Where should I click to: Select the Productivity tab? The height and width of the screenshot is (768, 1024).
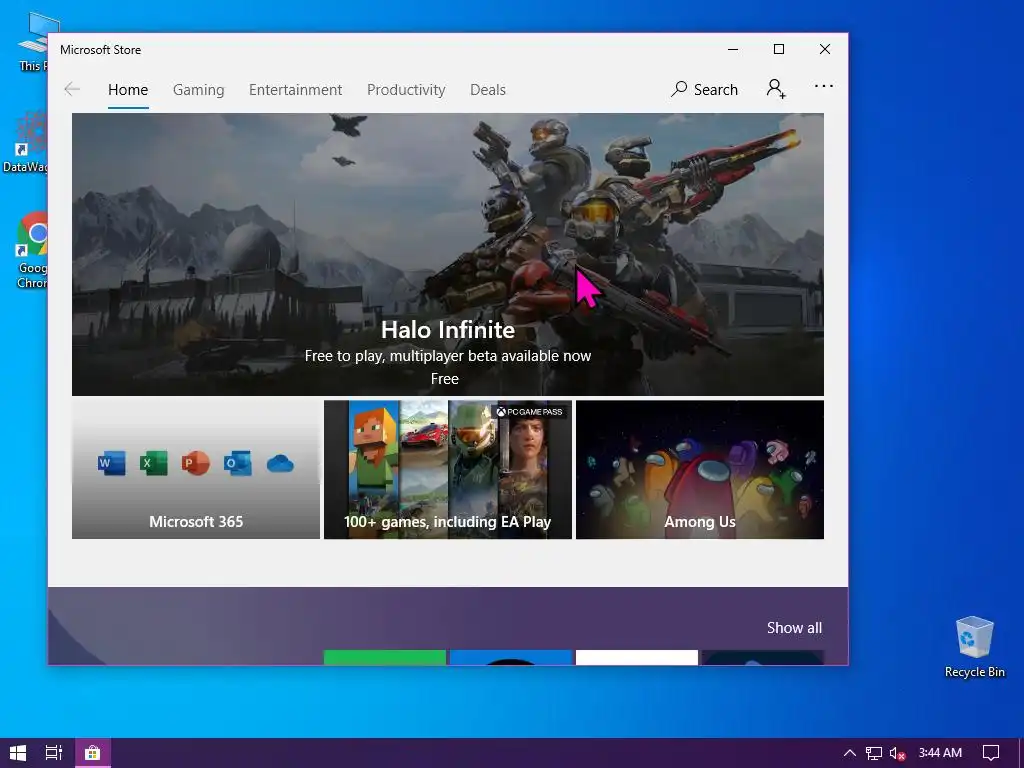click(406, 89)
